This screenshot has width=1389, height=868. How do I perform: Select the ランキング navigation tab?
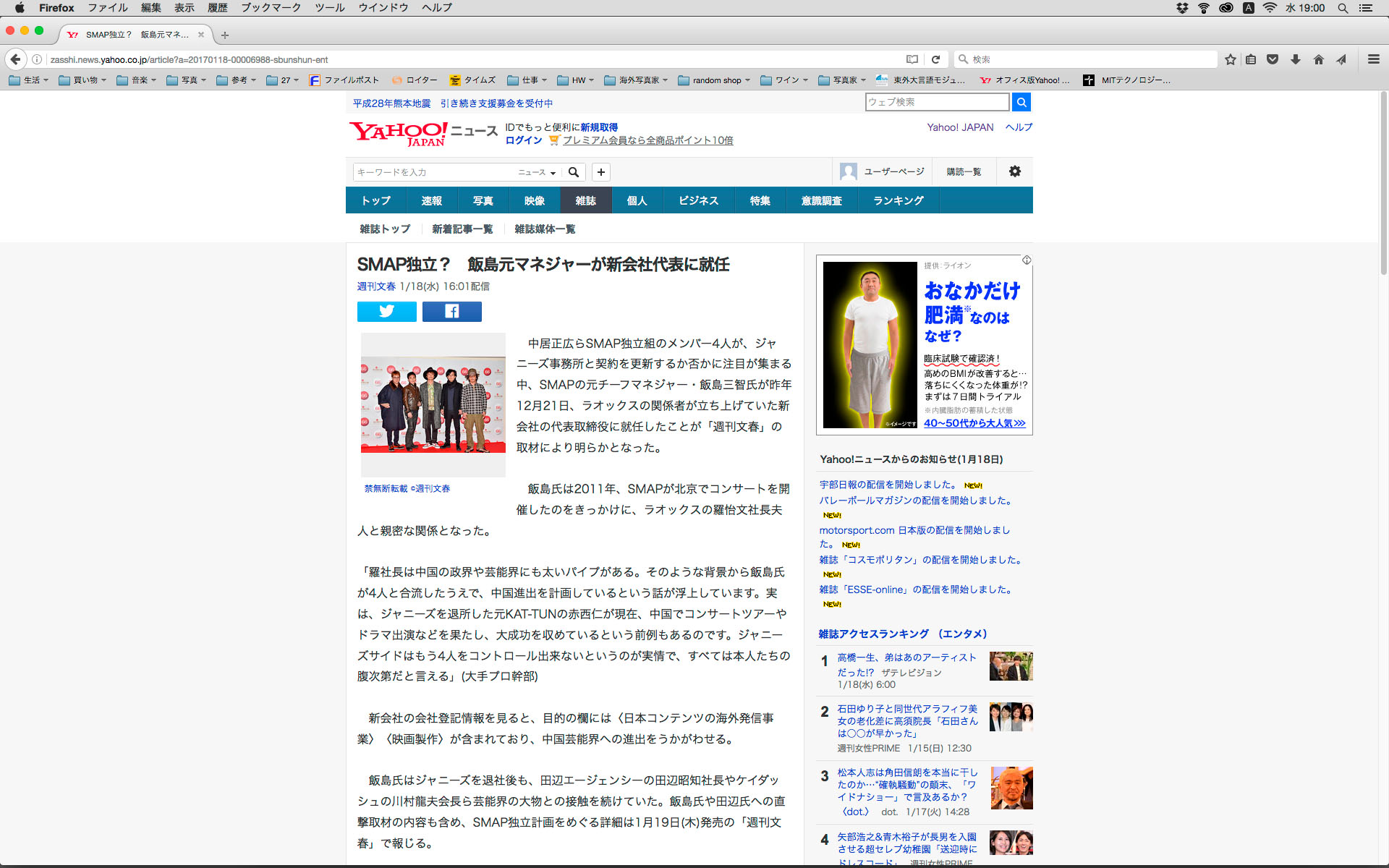pos(898,200)
